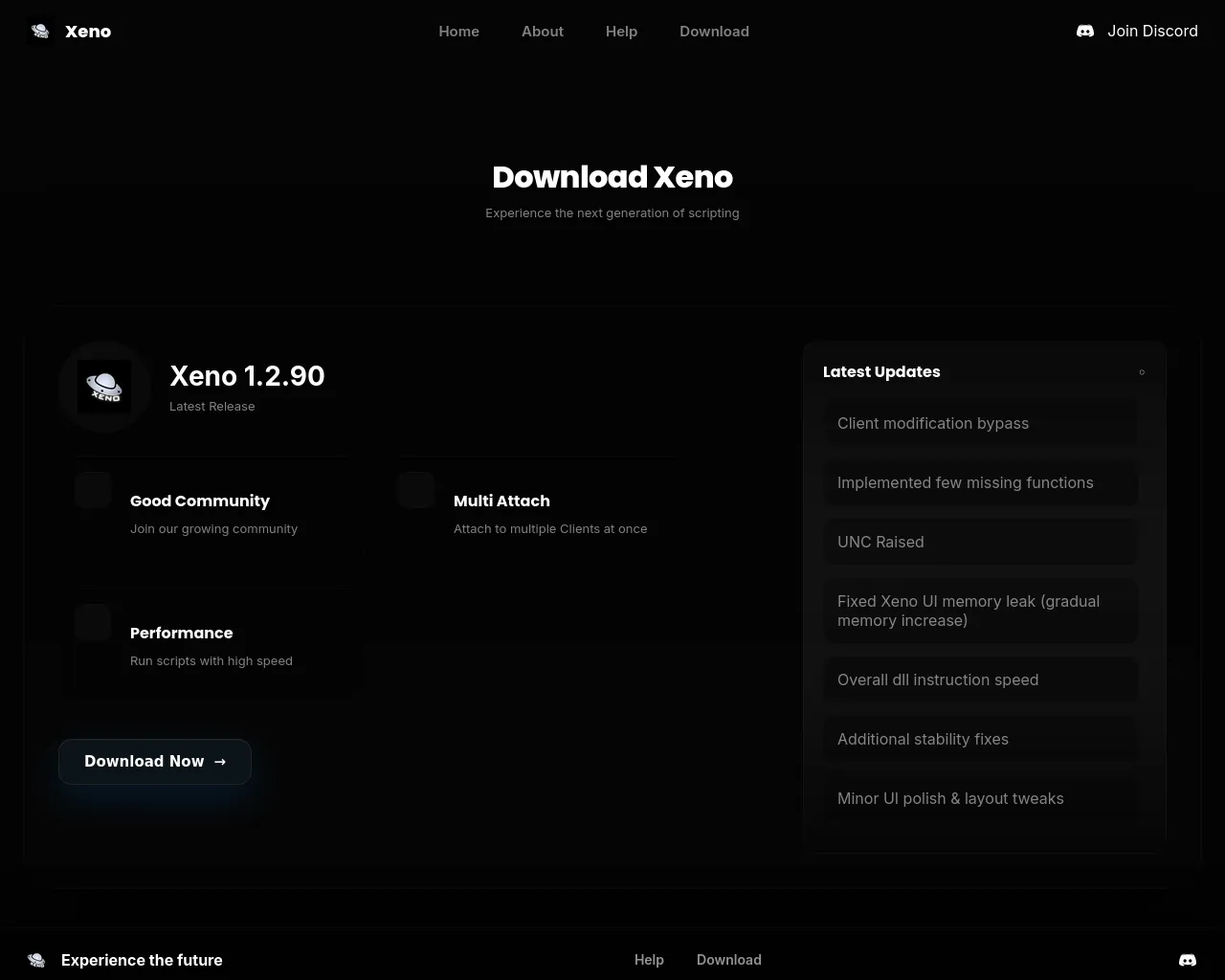This screenshot has width=1225, height=980.
Task: Click the 'Performance' feature title
Action: (182, 633)
